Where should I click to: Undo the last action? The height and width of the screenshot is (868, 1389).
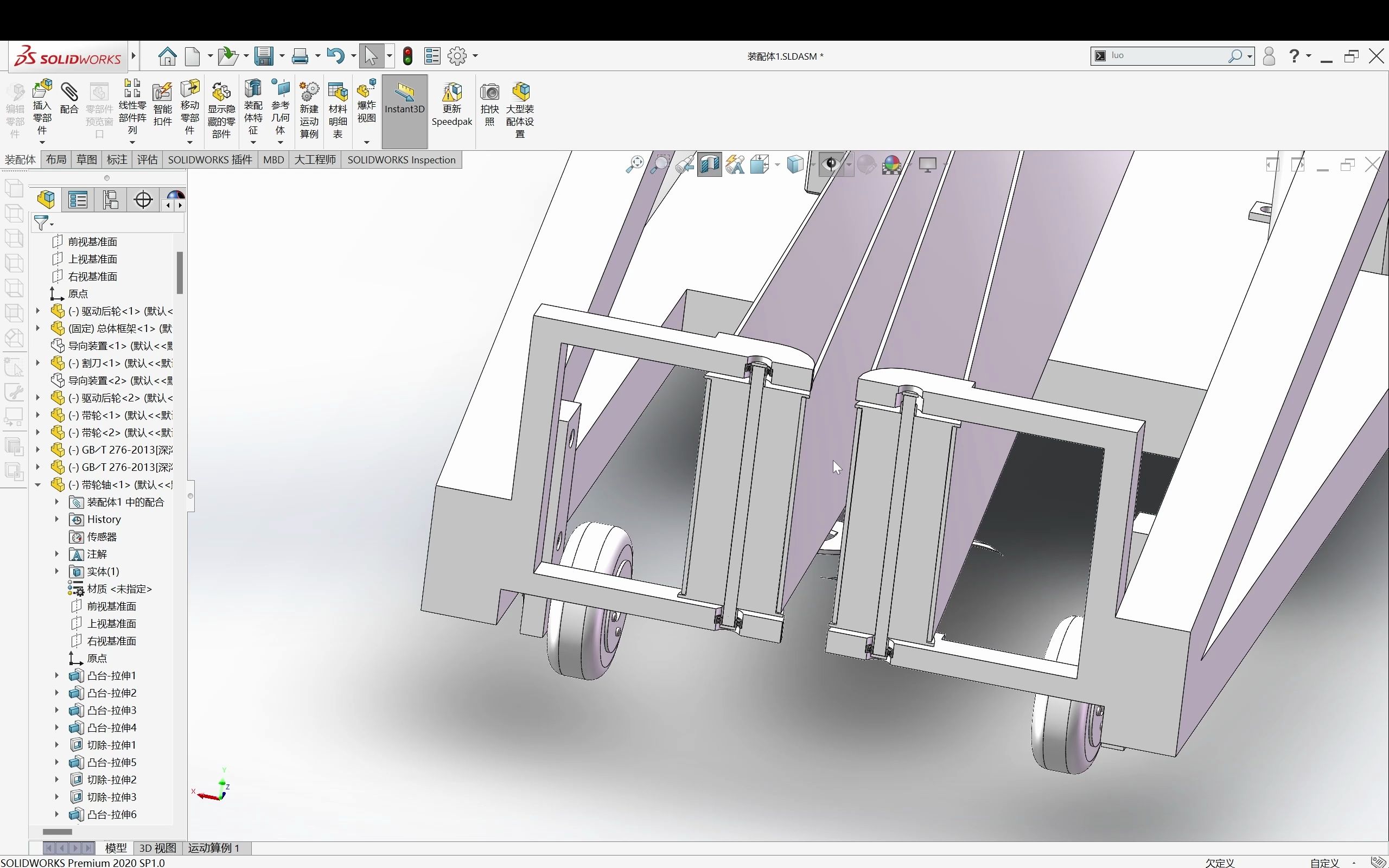(335, 56)
